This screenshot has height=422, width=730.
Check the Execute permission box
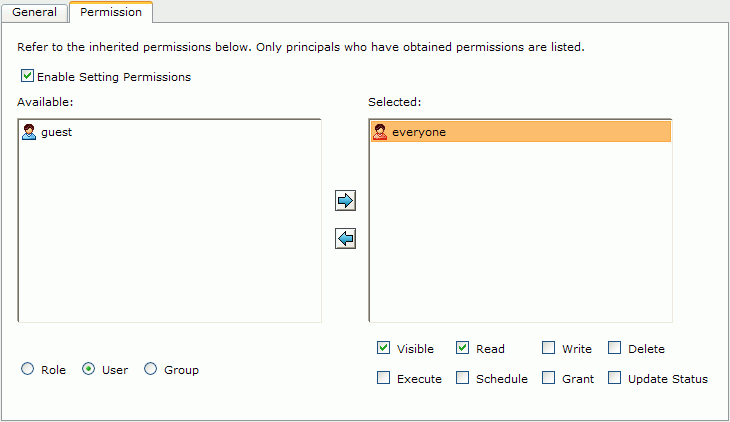(384, 377)
